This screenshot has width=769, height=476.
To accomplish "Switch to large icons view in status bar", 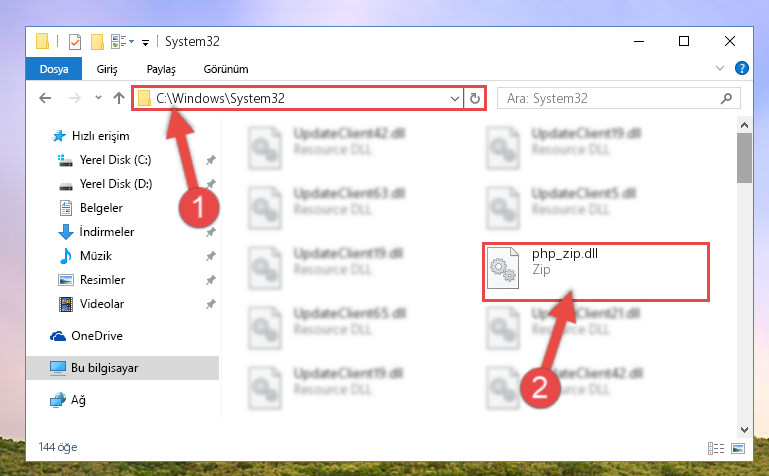I will pos(738,448).
